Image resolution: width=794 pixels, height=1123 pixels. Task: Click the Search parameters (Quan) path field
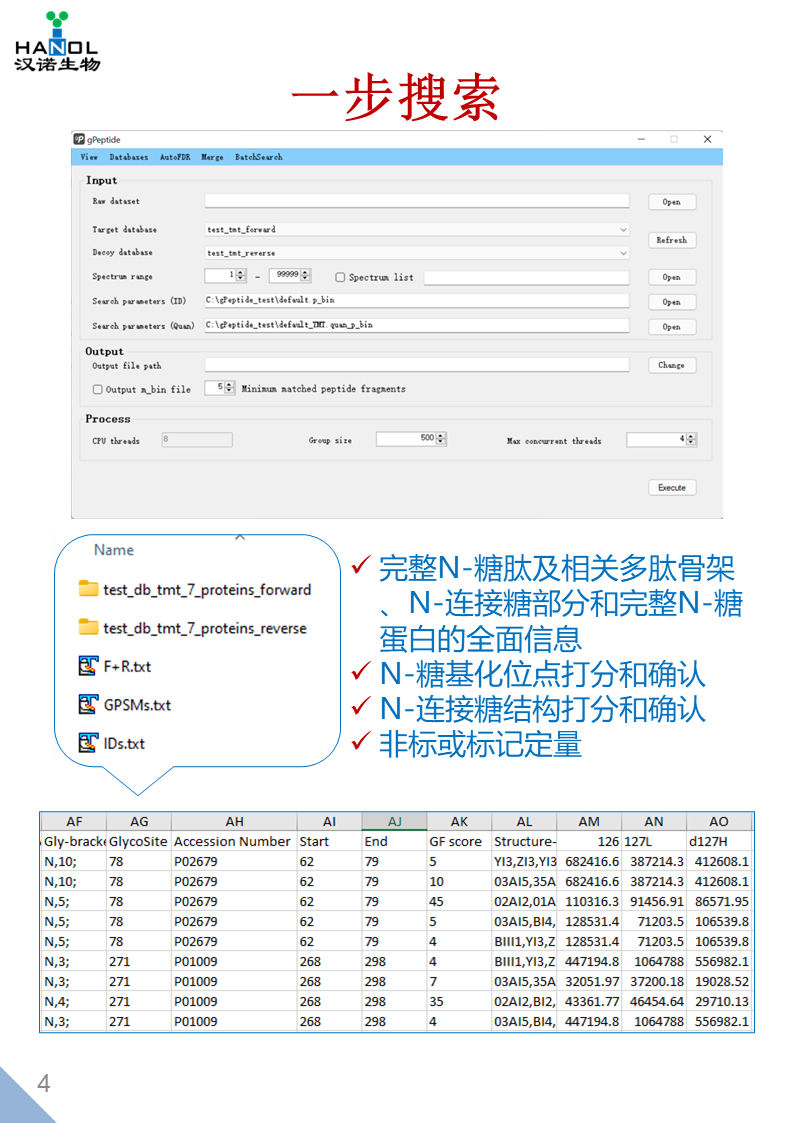[x=417, y=325]
